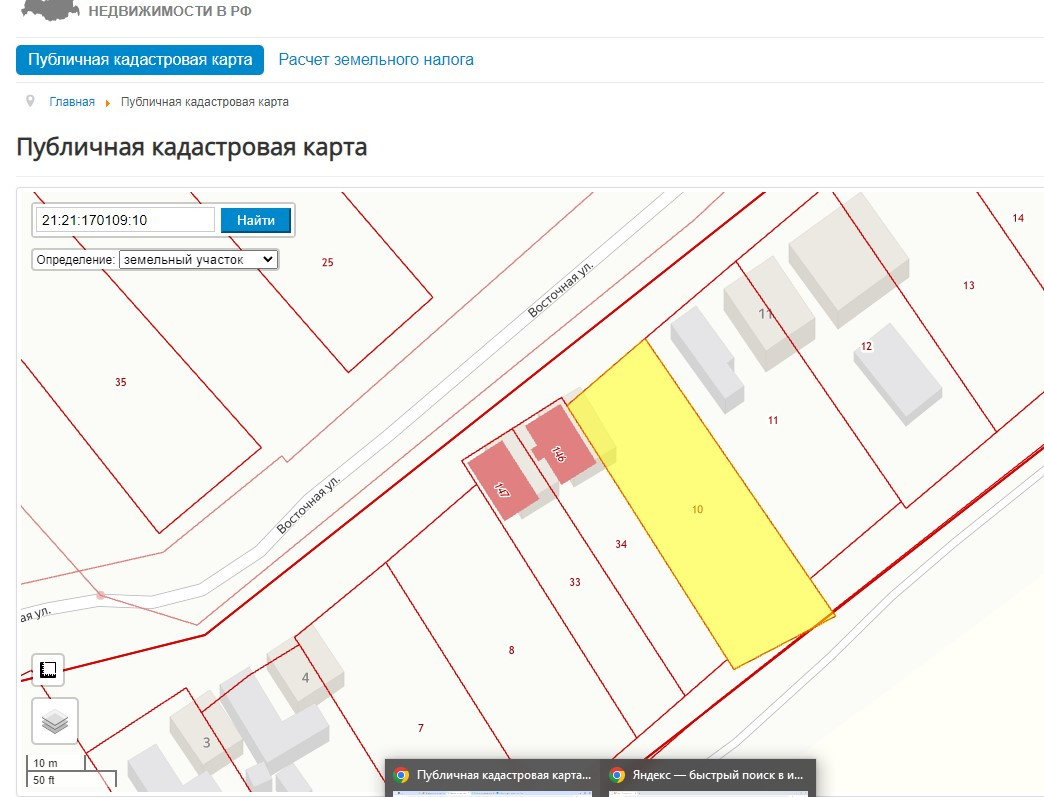Follow the Главная breadcrumb link
The height and width of the screenshot is (797, 1044).
[x=72, y=102]
